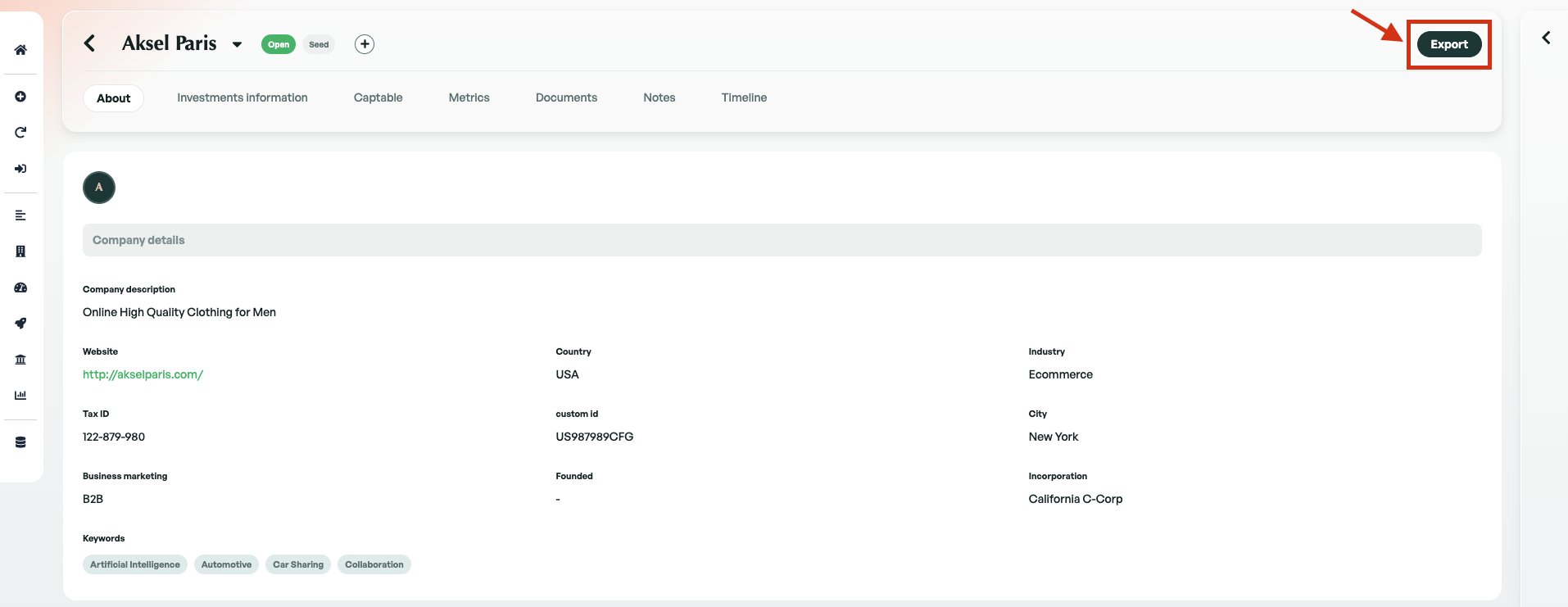1568x607 pixels.
Task: Click the Incorporation value California C-Corp
Action: click(1076, 499)
